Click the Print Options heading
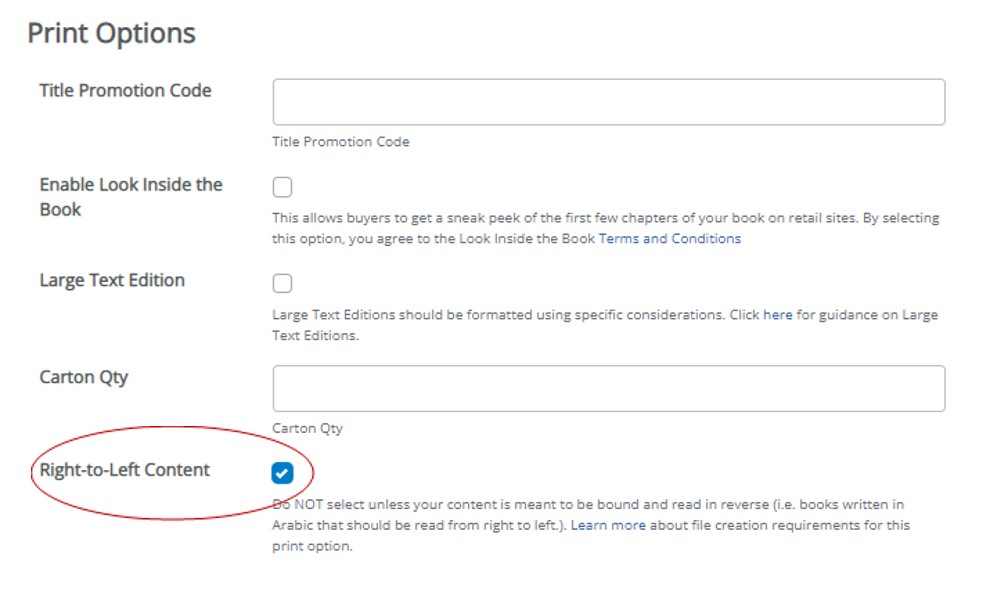The width and height of the screenshot is (996, 605). coord(111,33)
